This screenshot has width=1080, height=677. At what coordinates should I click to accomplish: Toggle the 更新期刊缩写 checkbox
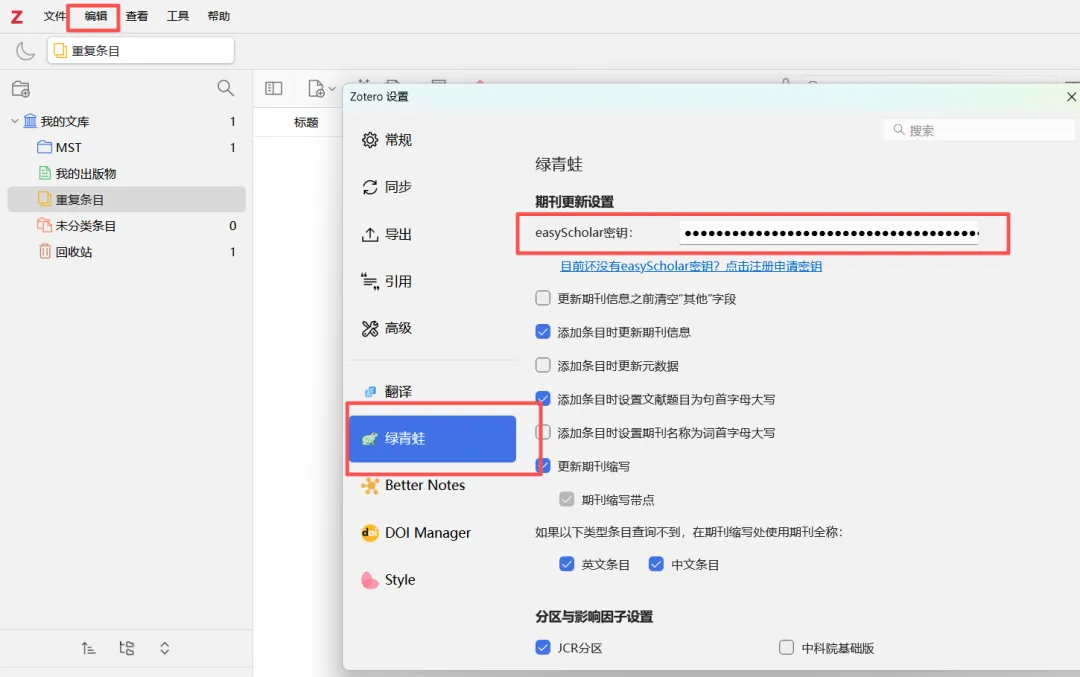pos(543,466)
